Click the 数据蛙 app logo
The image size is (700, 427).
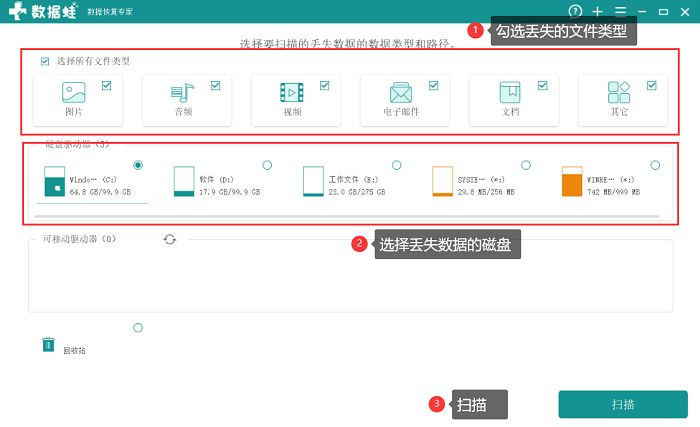(x=43, y=11)
